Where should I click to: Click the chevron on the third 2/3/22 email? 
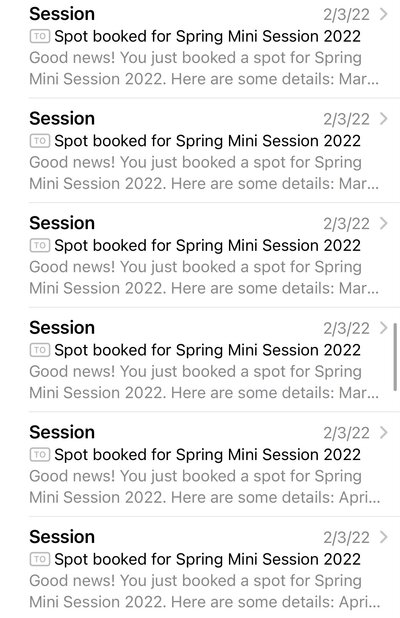coord(383,223)
